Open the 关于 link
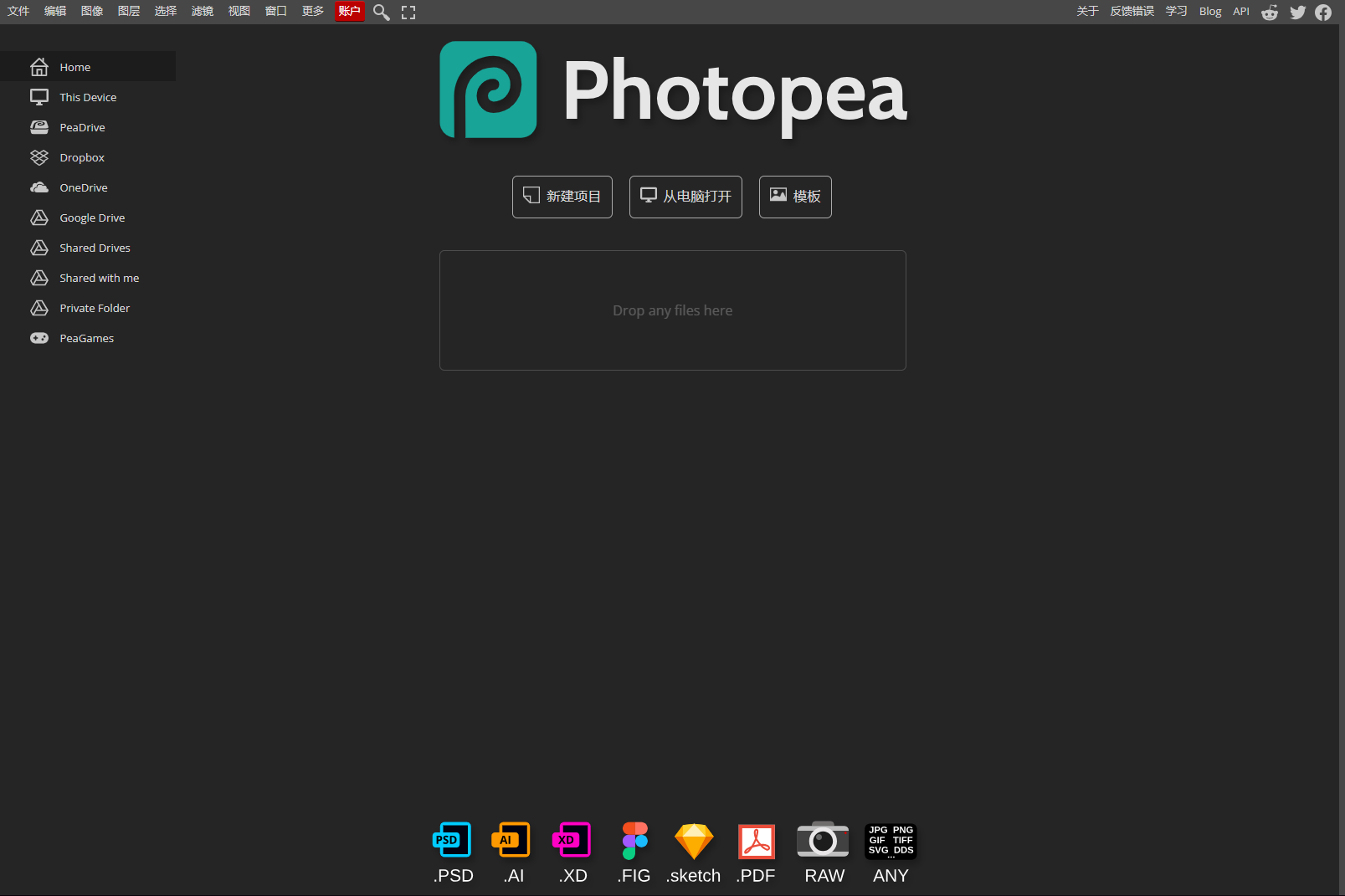This screenshot has height=896, width=1345. click(1087, 11)
